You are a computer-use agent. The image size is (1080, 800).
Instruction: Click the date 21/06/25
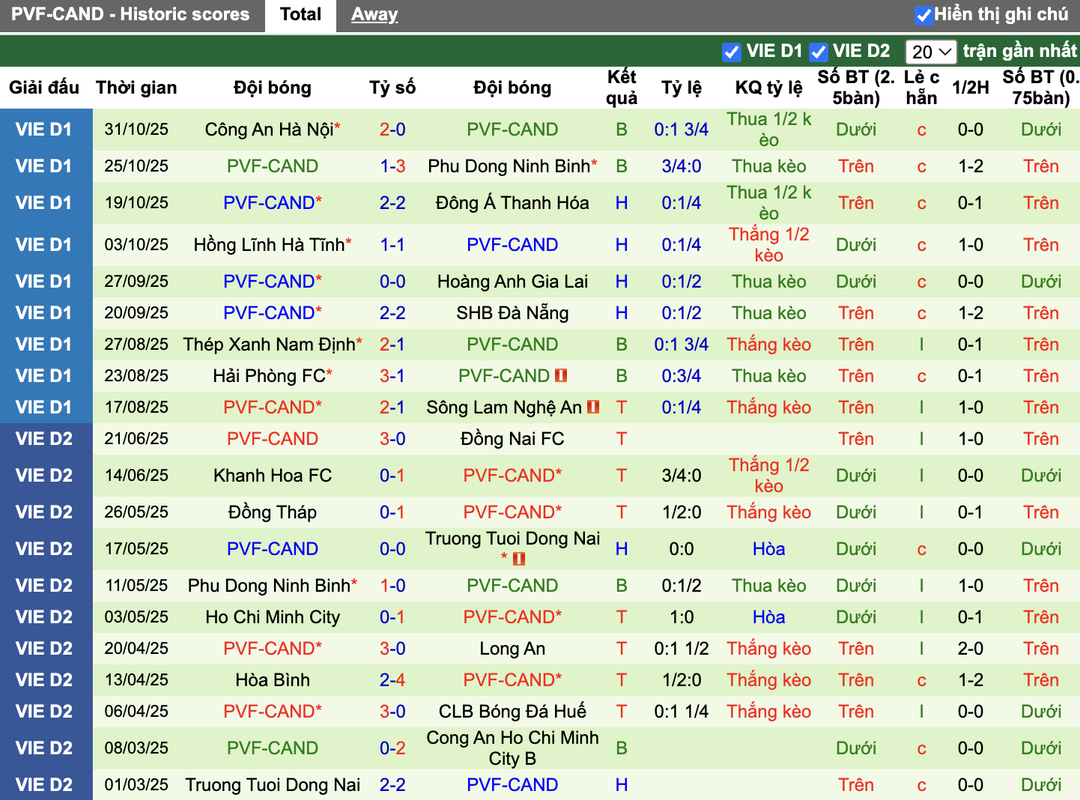136,439
